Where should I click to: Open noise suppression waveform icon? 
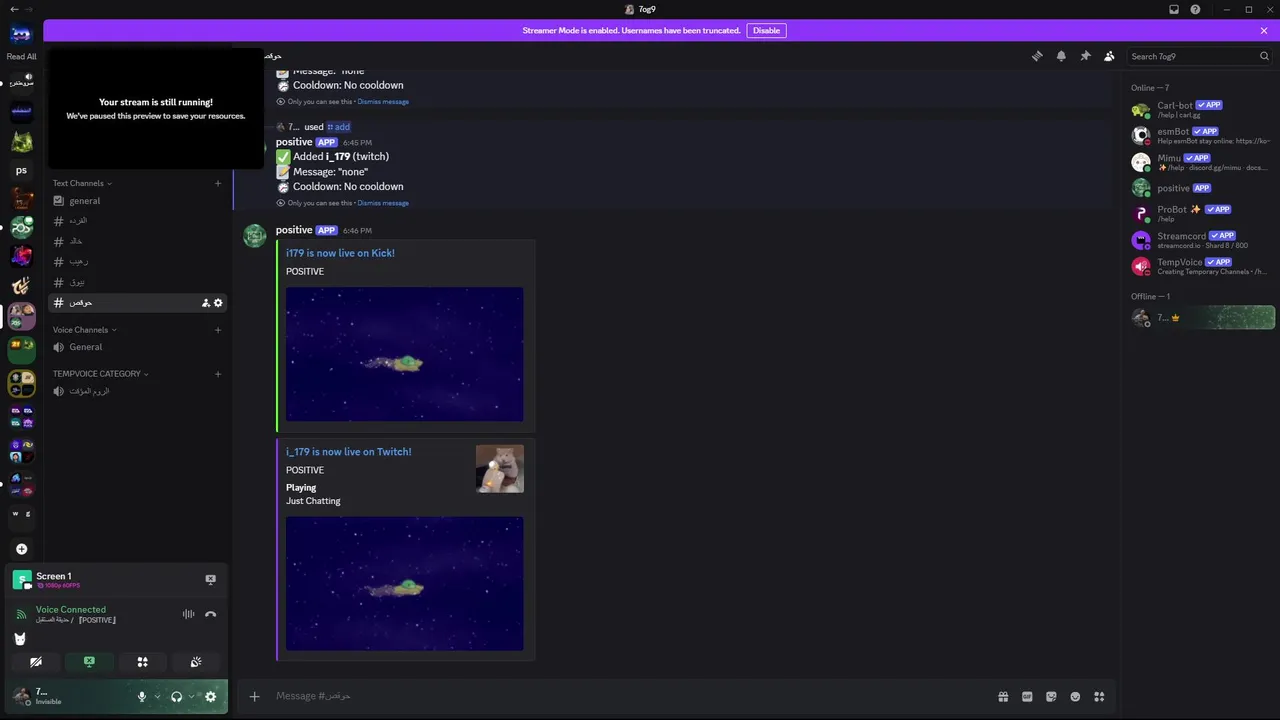click(x=188, y=614)
